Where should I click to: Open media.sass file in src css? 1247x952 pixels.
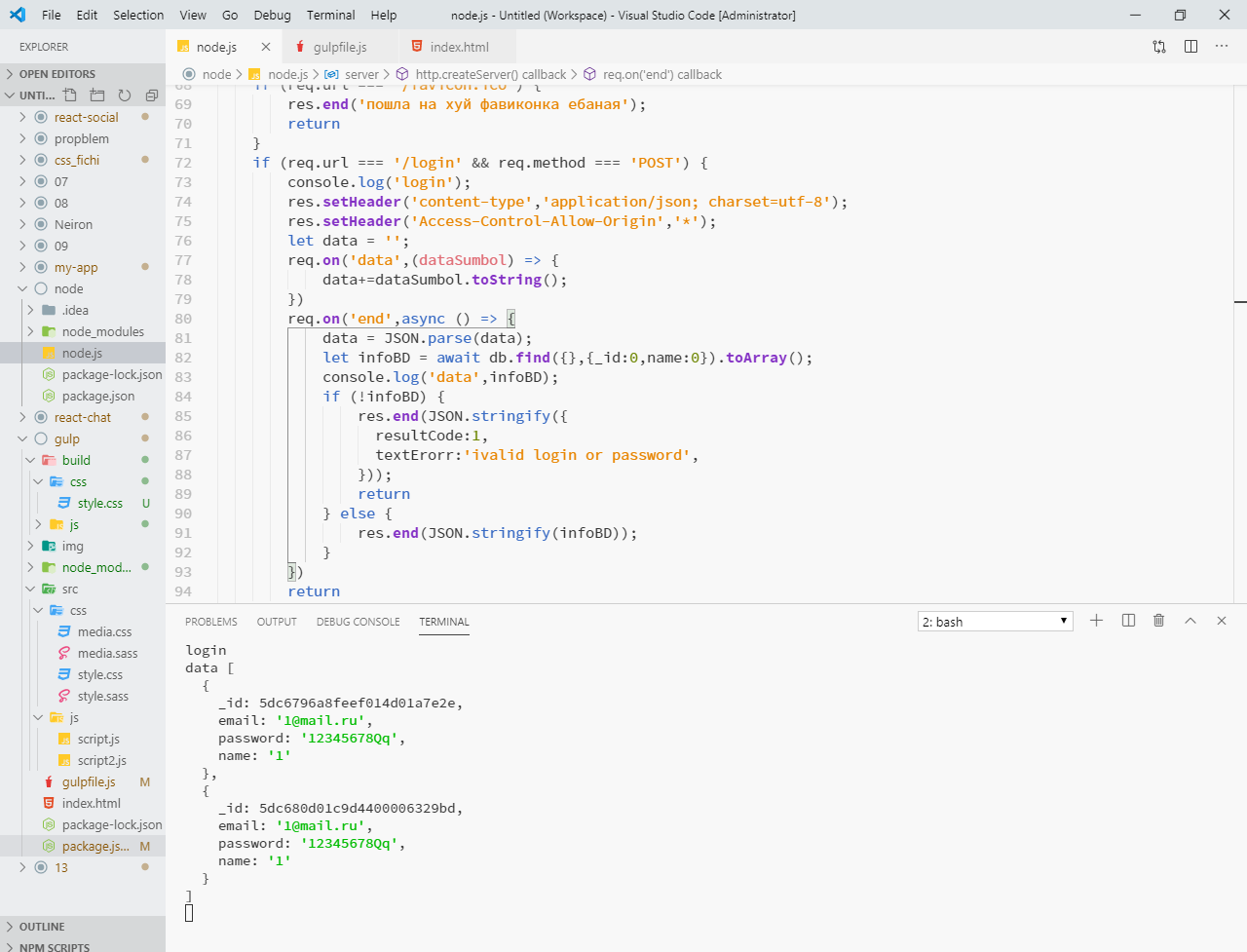(107, 654)
